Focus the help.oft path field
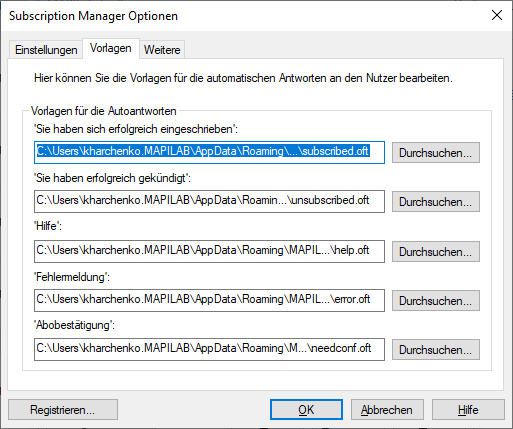Screen dimensions: 513x429 209,251
